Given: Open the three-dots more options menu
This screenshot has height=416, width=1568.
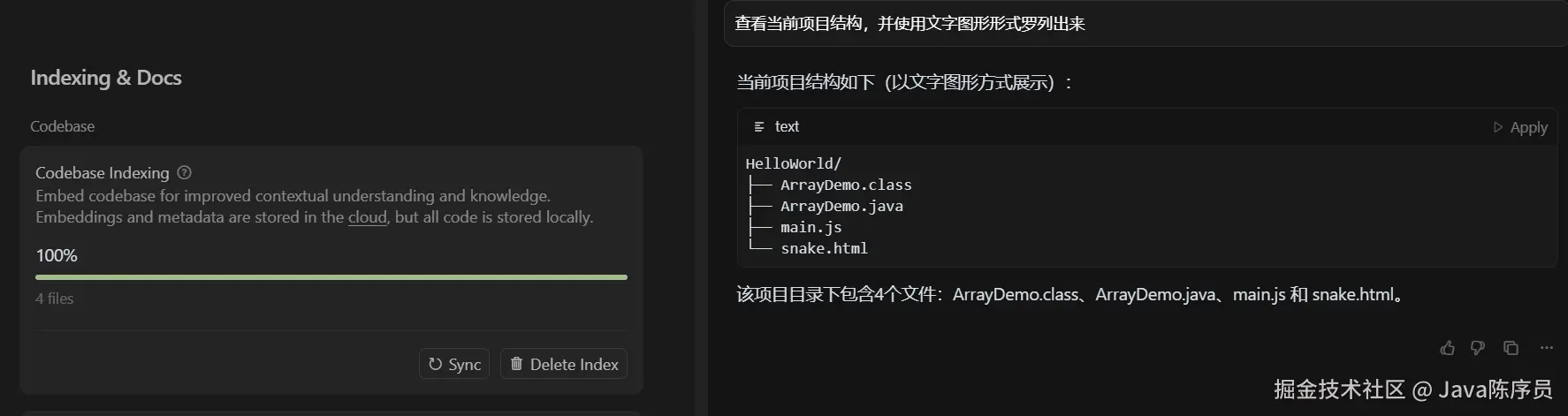Looking at the screenshot, I should click(x=1546, y=348).
